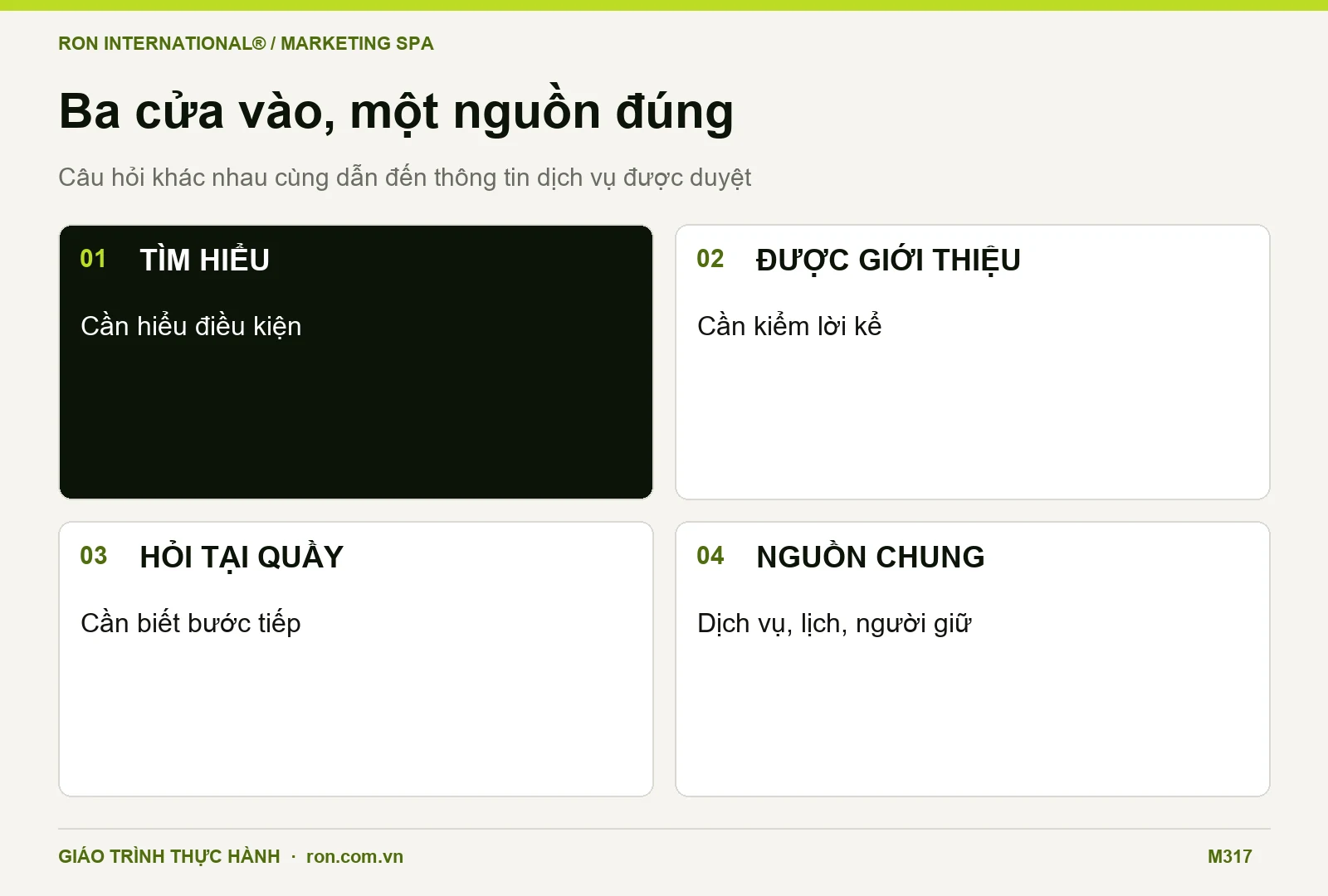Select the heading 'ĐƯỢC GIỚI THIỆU'

tap(888, 259)
